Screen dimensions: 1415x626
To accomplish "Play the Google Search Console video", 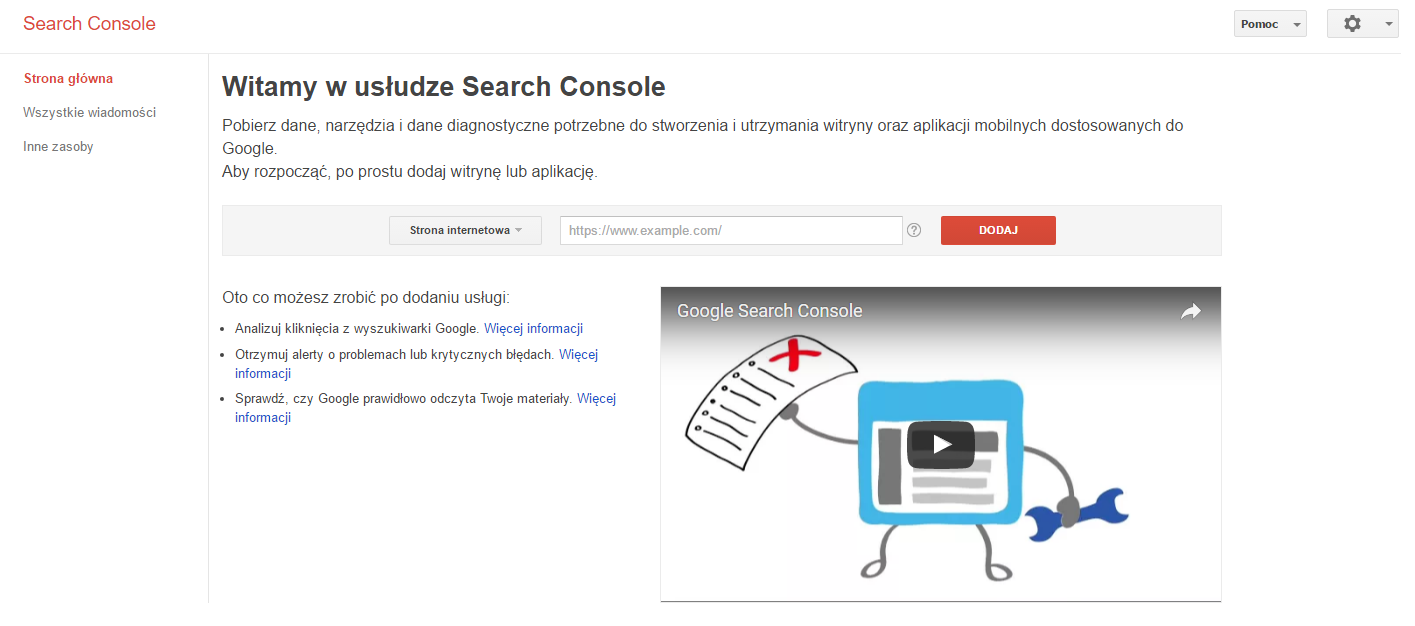I will pos(940,445).
